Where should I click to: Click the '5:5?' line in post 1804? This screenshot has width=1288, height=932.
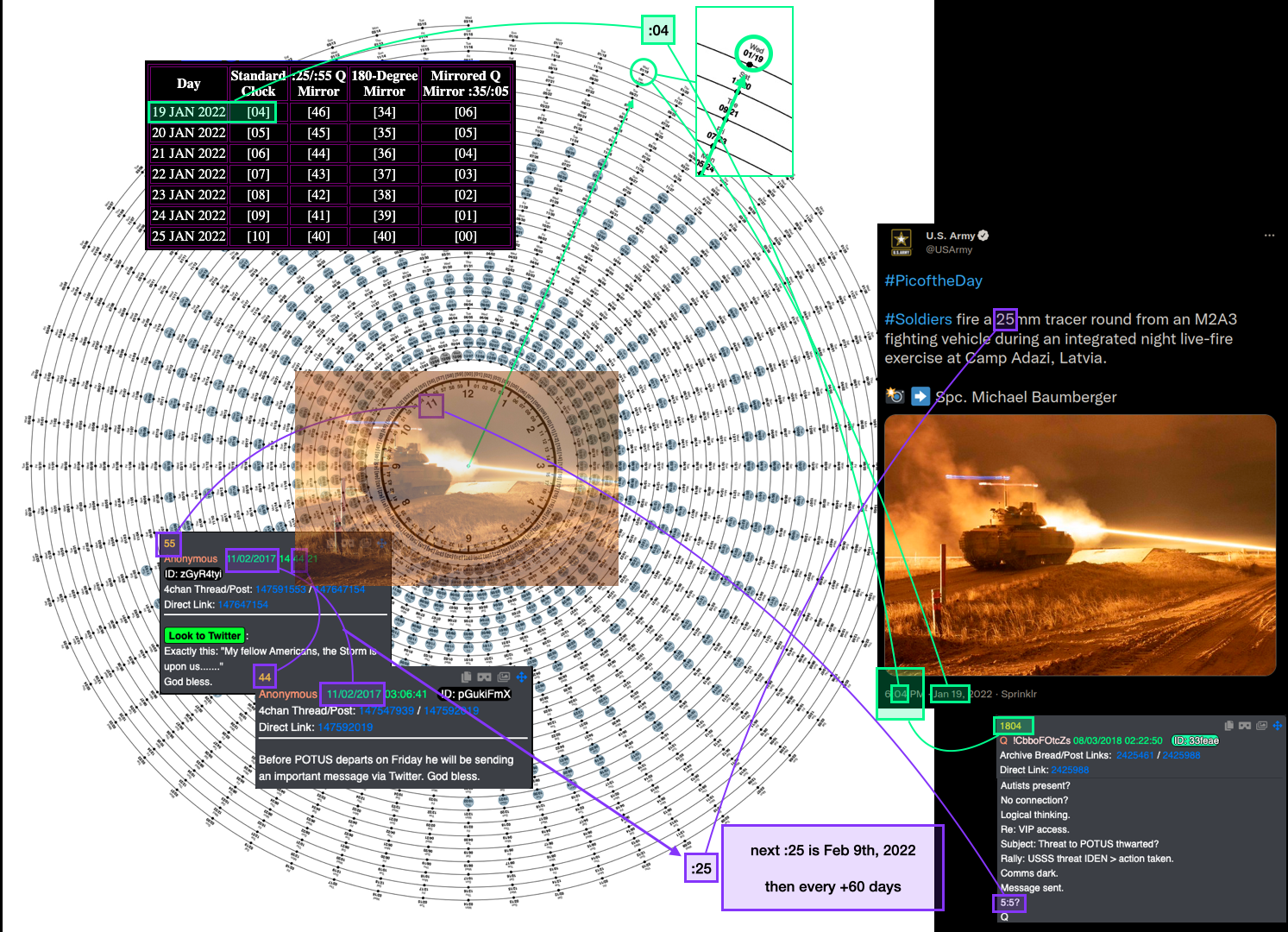click(1009, 903)
